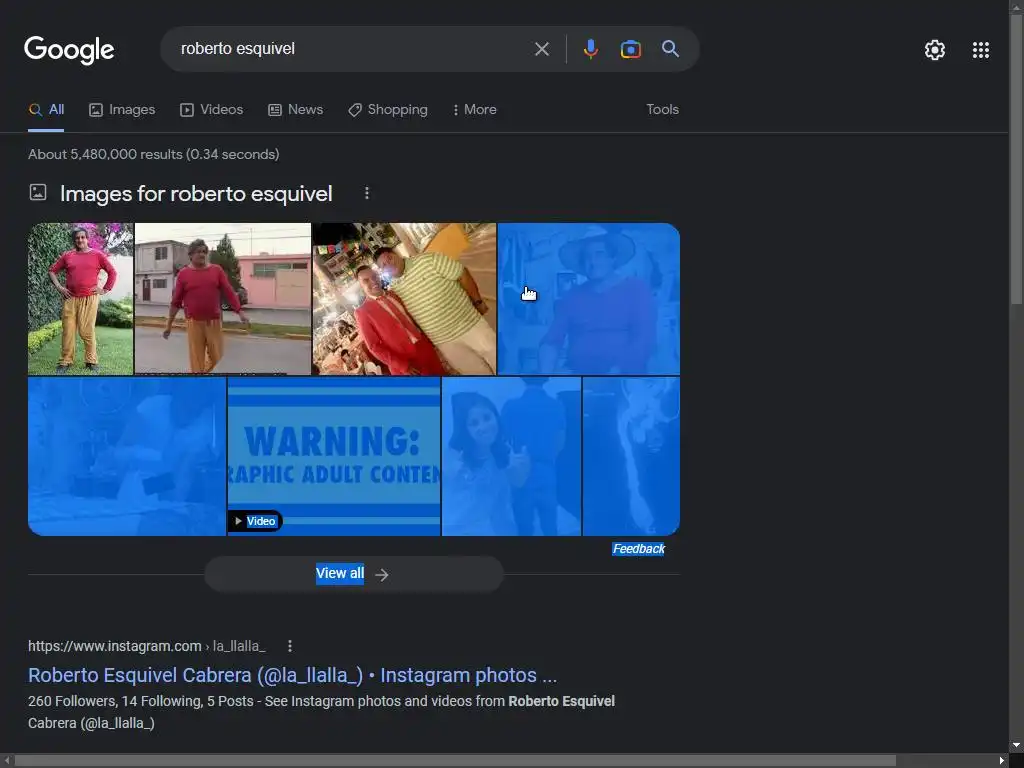
Task: Open first thumbnail in second image row
Action: click(127, 456)
